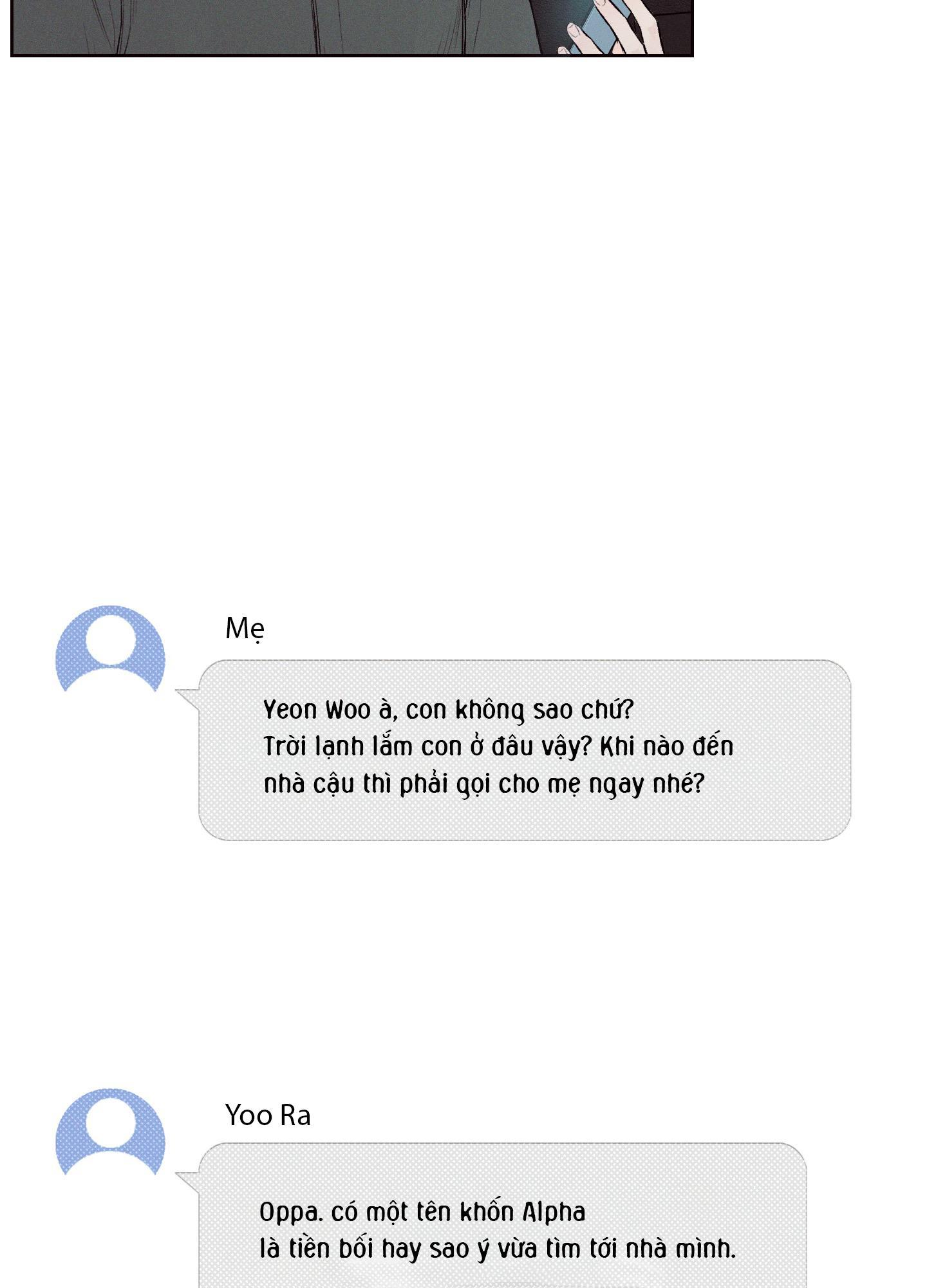Open the contact name Mẹ
The image size is (927, 1288).
coord(245,628)
